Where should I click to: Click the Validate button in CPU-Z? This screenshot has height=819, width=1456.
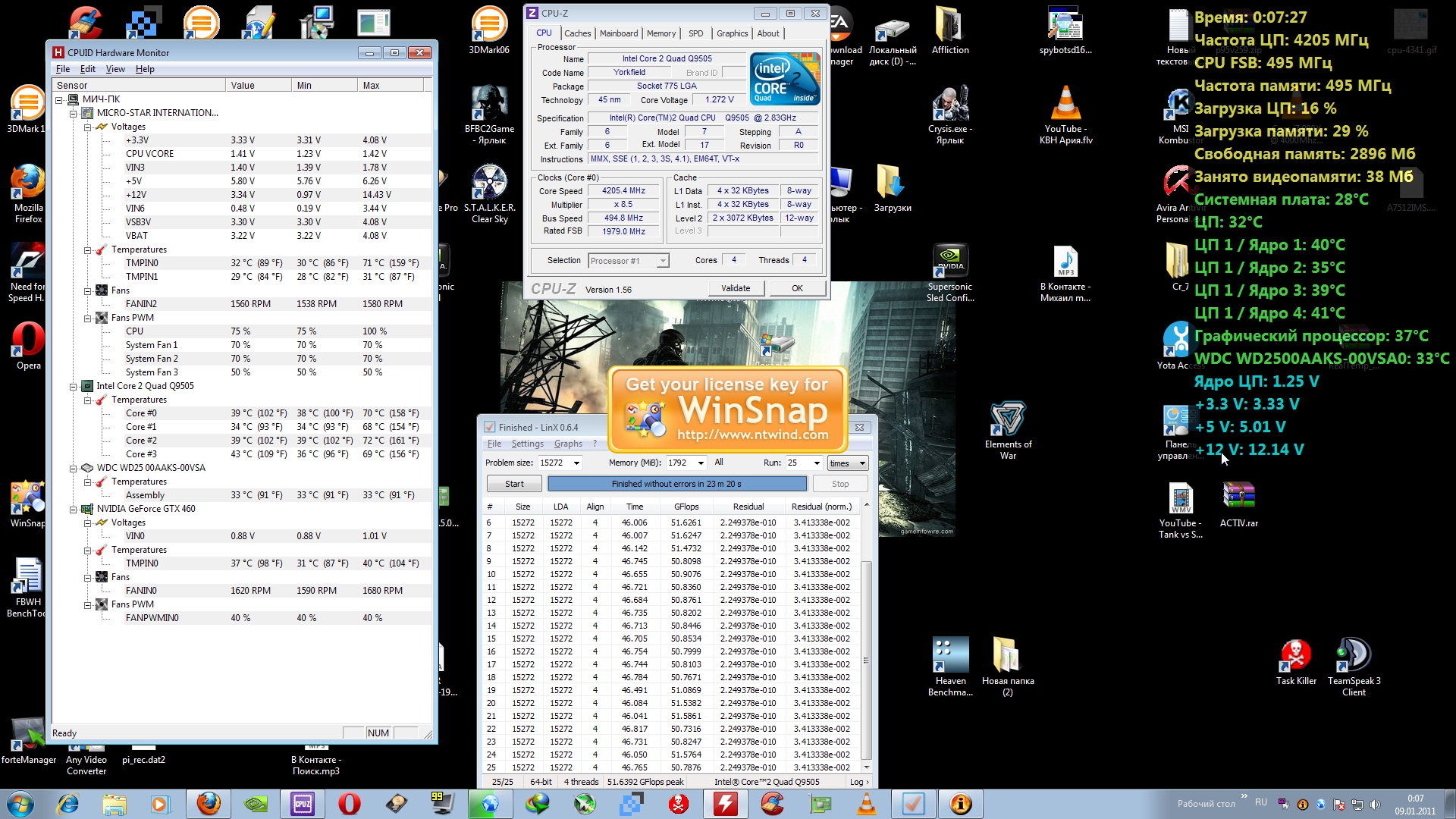(736, 288)
